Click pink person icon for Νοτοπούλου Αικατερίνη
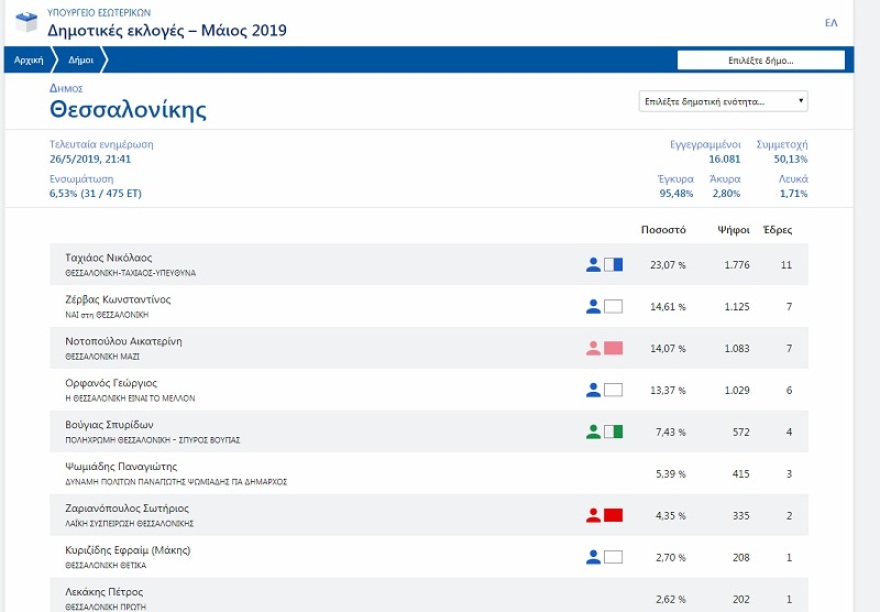 tap(593, 348)
